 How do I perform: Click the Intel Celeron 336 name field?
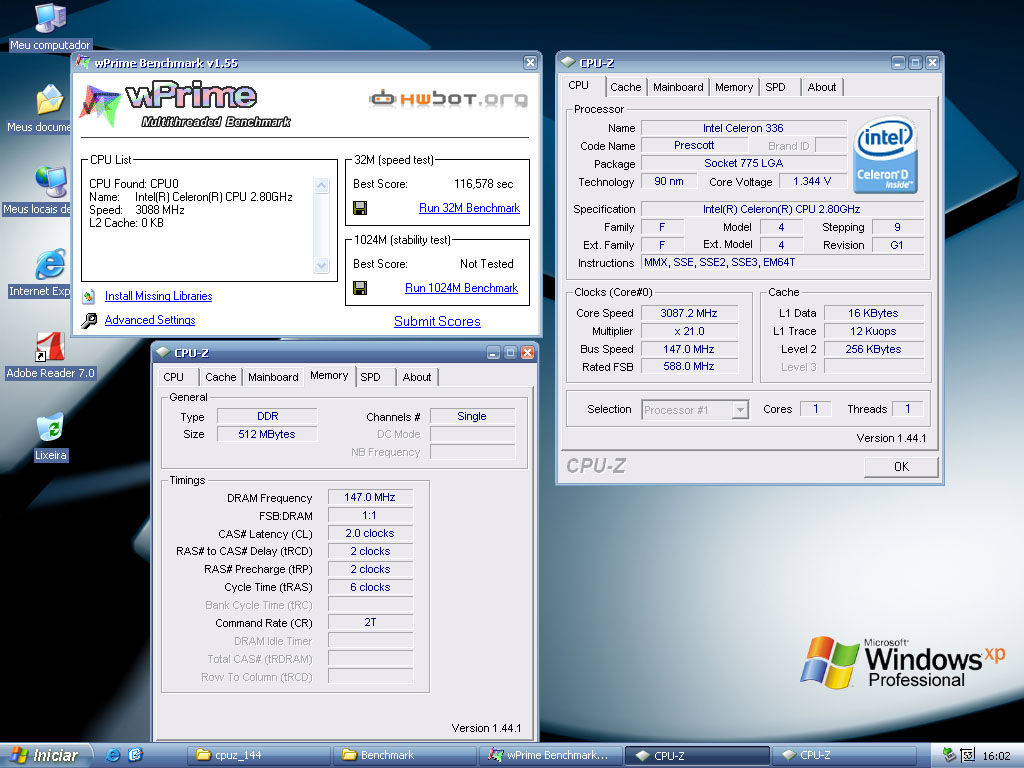(x=743, y=128)
